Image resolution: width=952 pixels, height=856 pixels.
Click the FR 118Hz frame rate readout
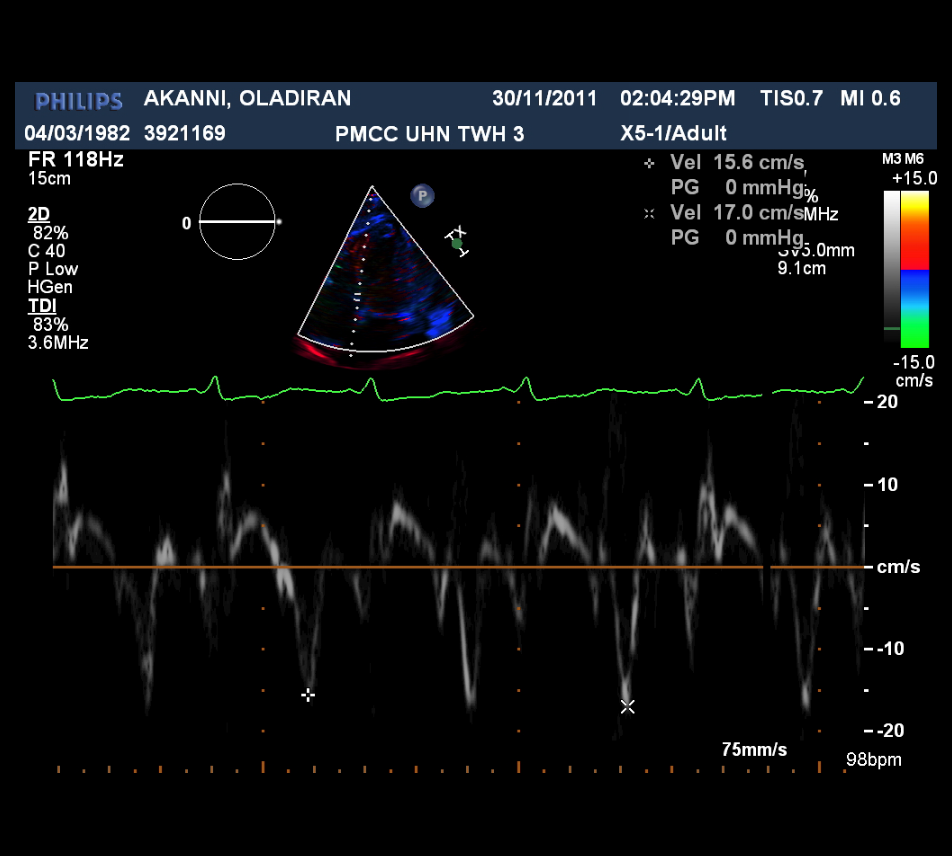click(75, 159)
